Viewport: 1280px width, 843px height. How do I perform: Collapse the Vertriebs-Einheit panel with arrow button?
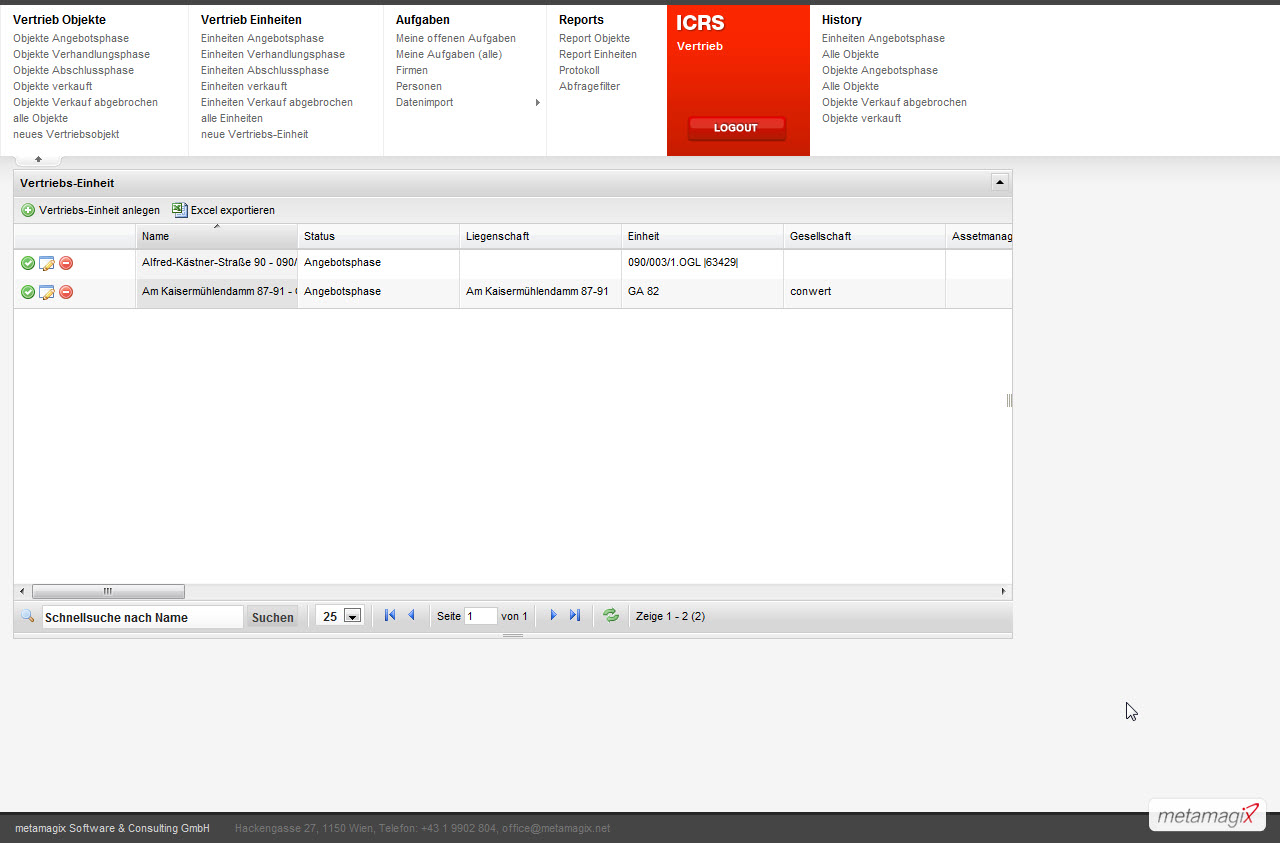click(x=999, y=182)
